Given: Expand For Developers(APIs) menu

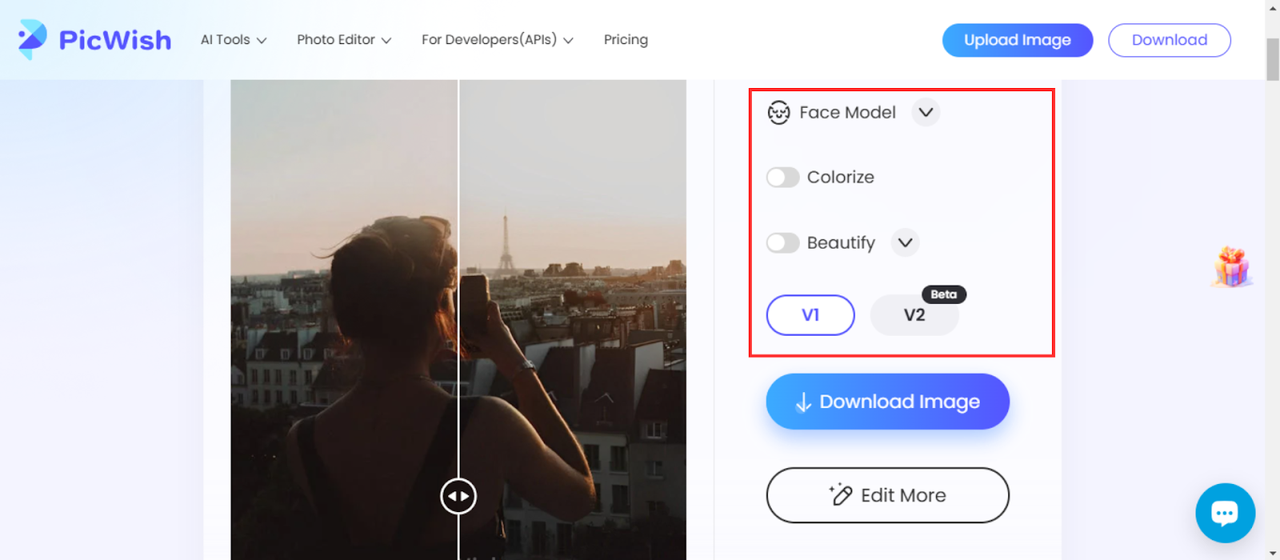Looking at the screenshot, I should click(497, 40).
